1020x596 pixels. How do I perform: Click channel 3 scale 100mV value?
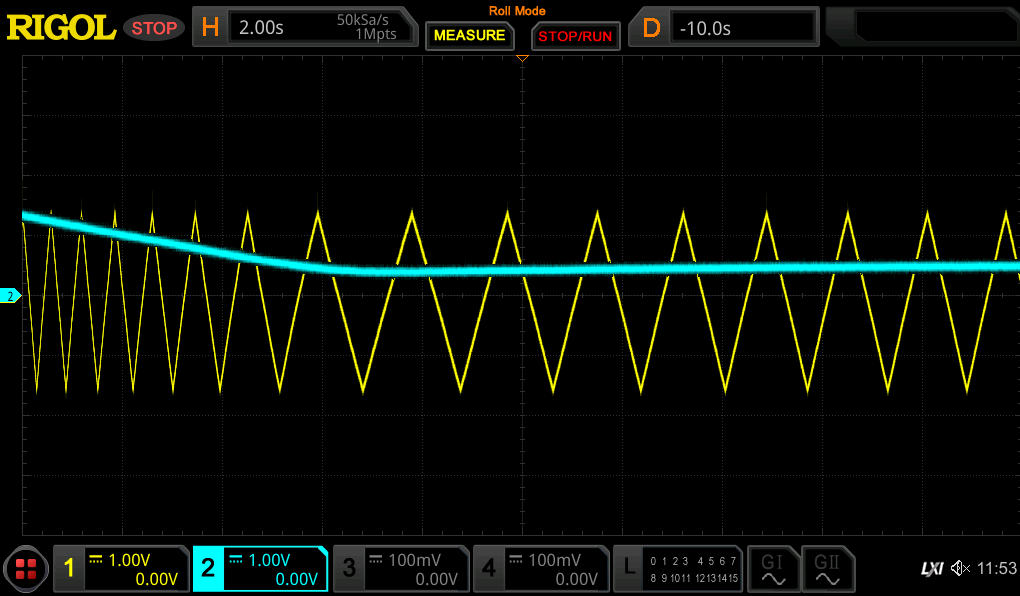click(414, 560)
